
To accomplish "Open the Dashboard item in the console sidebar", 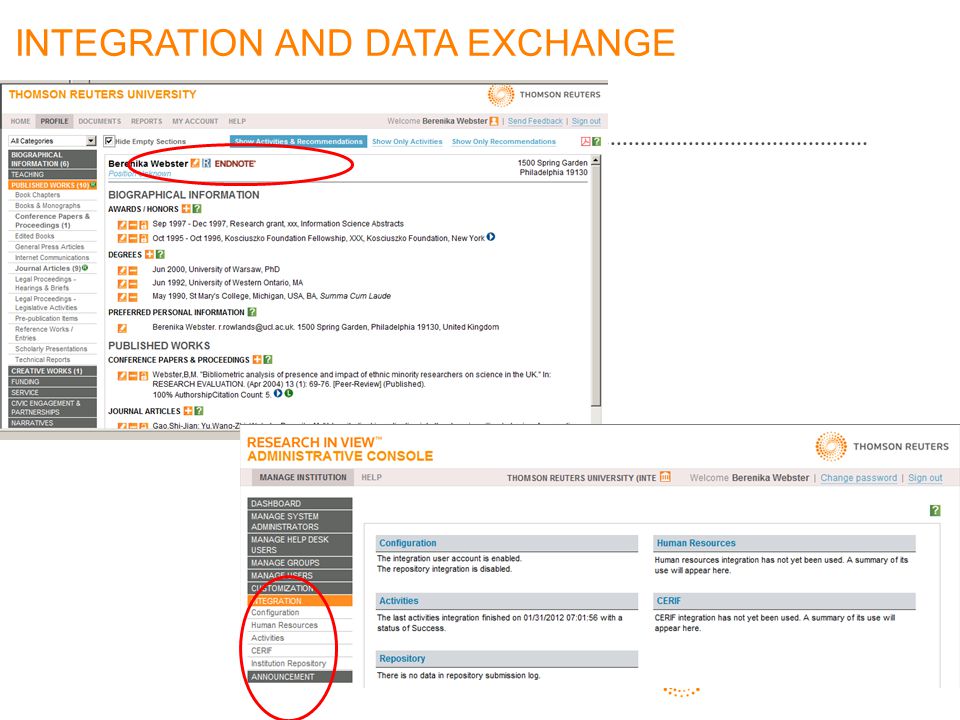I will 300,503.
